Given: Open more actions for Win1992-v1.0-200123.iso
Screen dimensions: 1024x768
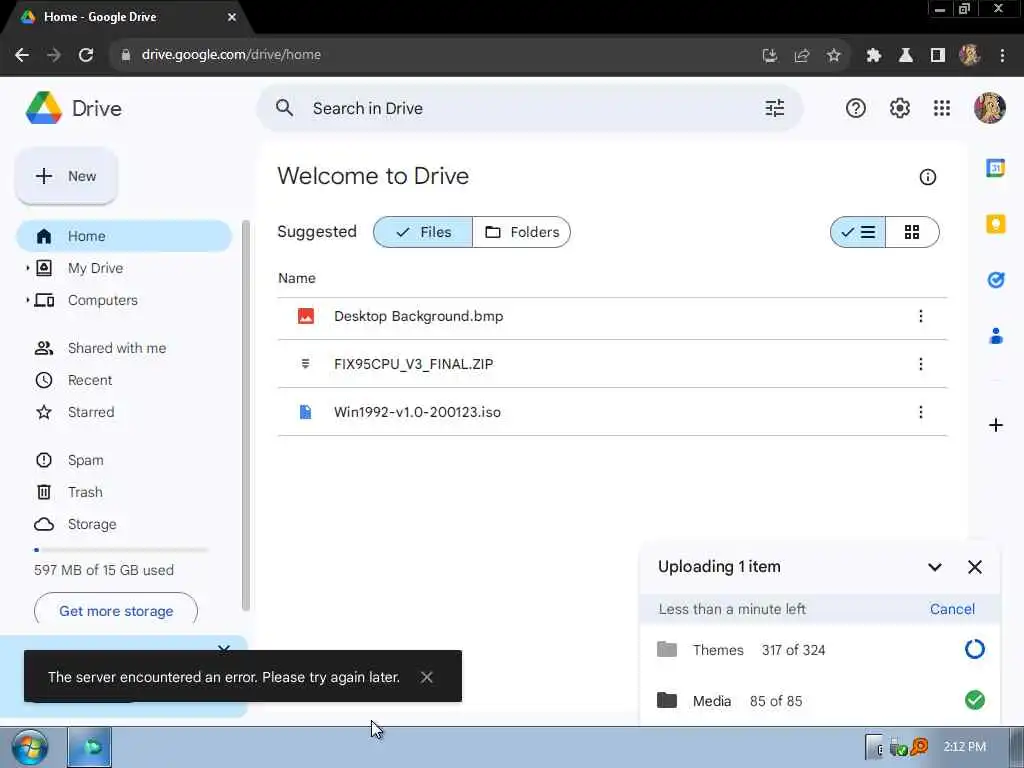Looking at the screenshot, I should [920, 412].
